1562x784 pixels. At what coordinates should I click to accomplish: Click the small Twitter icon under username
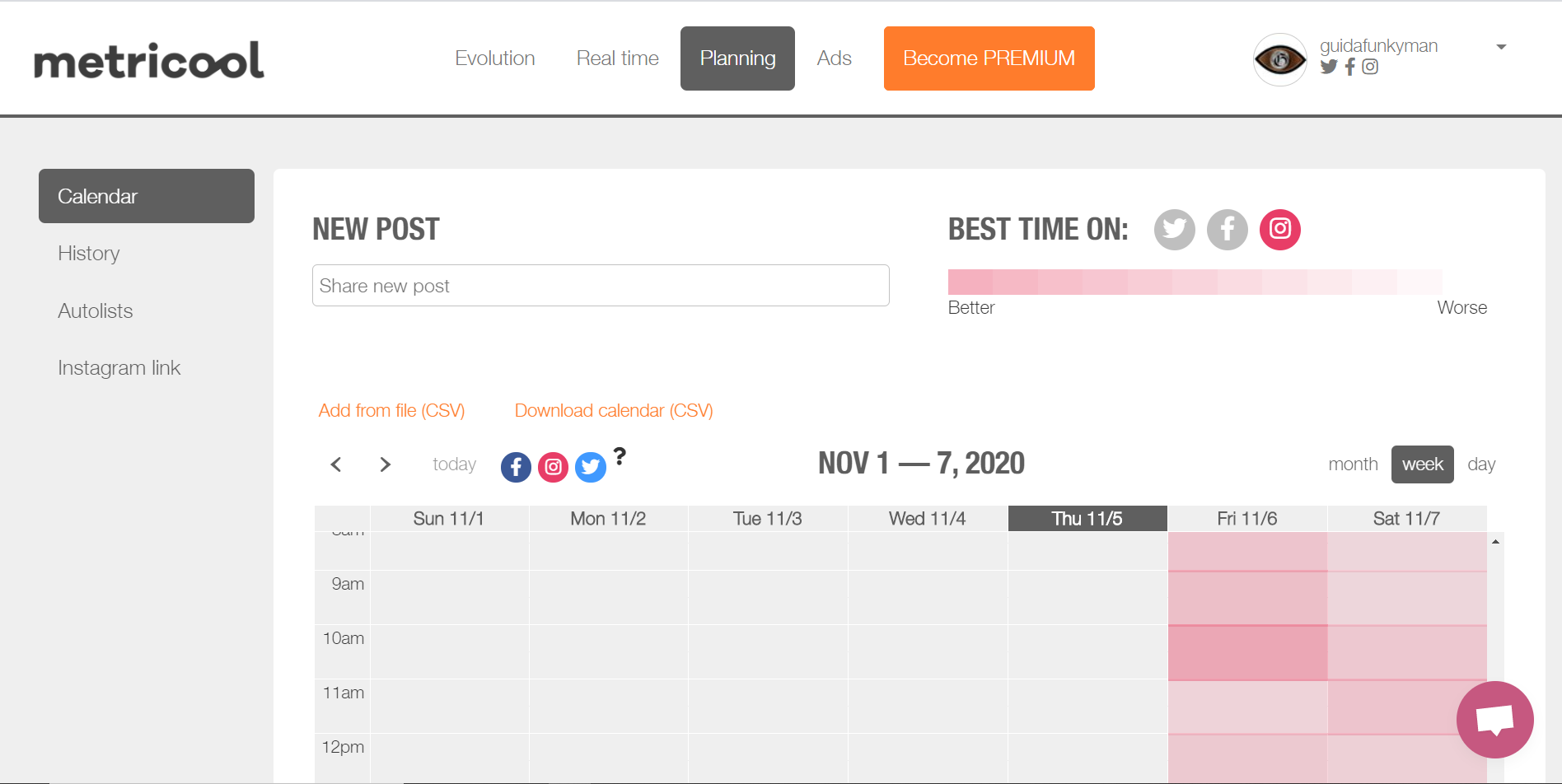click(1328, 67)
